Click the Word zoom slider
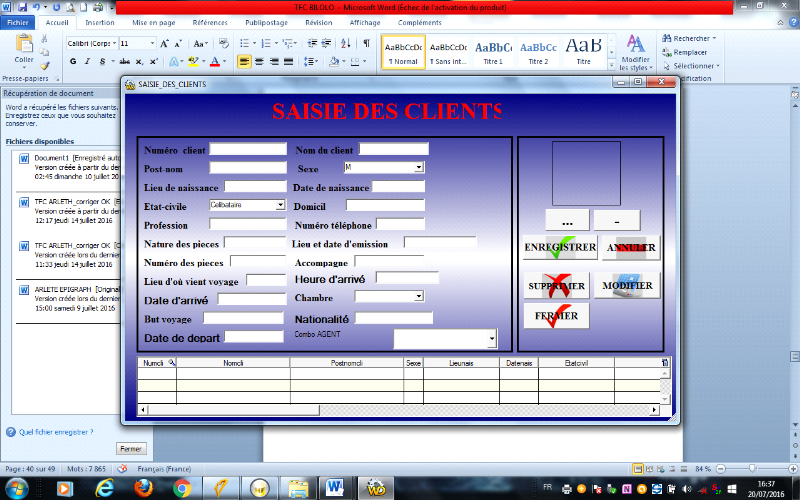800x500 pixels. click(755, 469)
